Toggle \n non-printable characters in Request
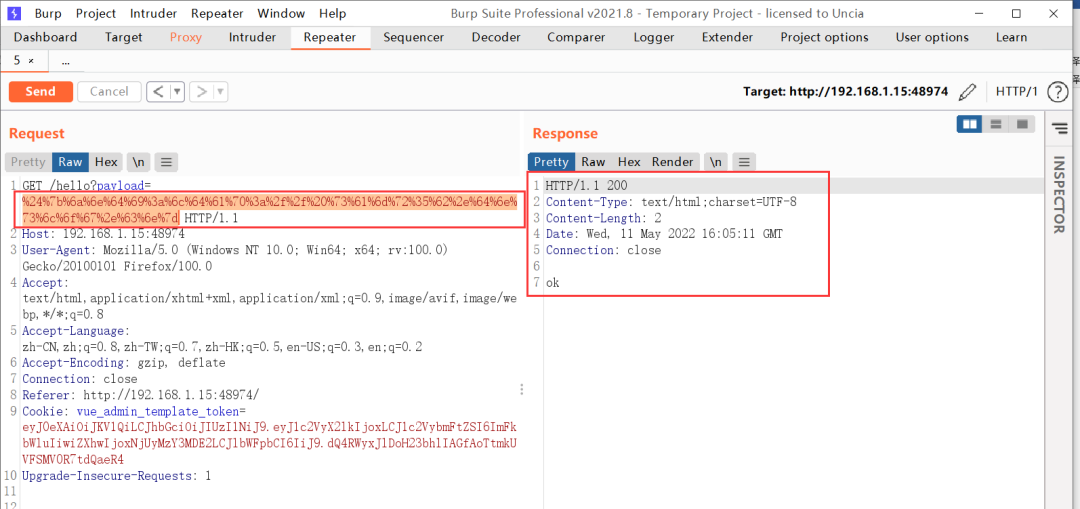 (x=139, y=162)
